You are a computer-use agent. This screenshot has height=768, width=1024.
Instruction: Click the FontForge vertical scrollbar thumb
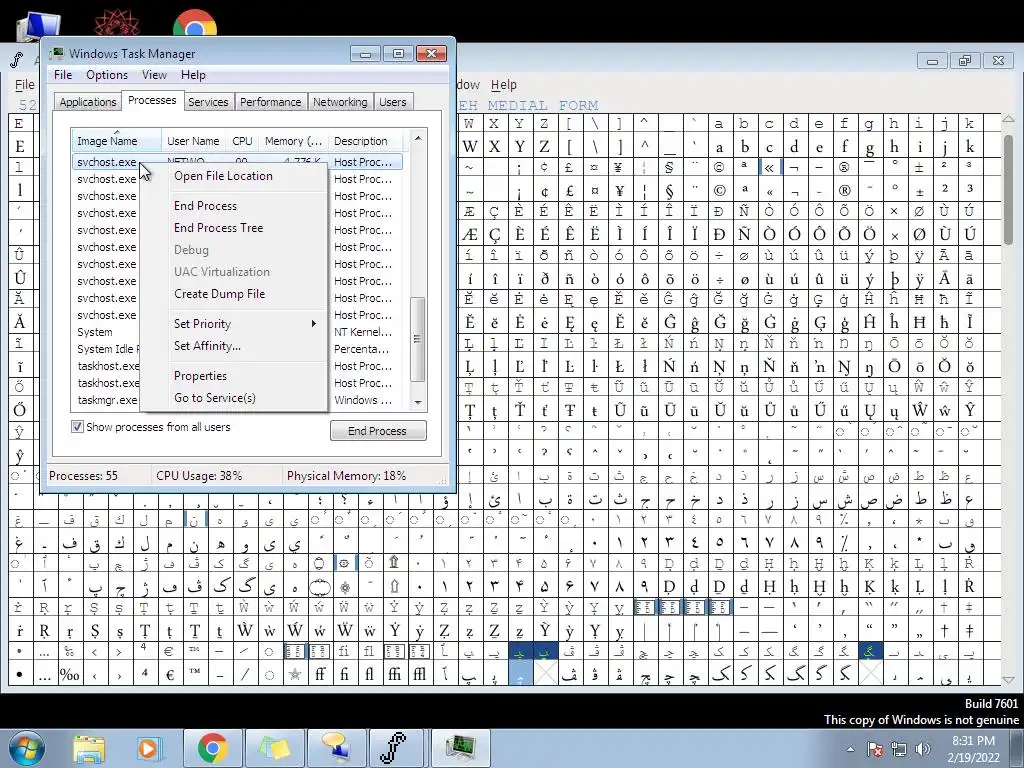click(1008, 188)
